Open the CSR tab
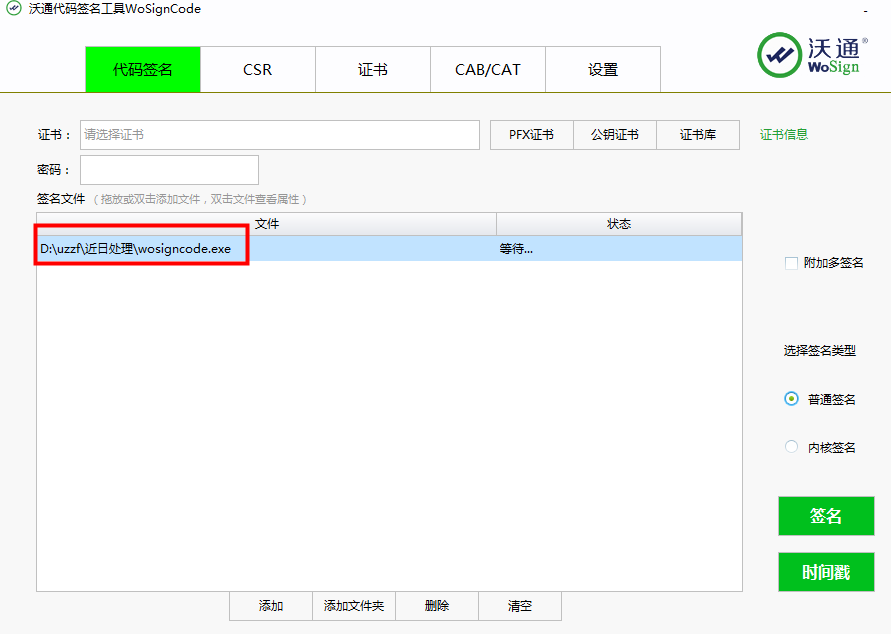 tap(257, 69)
